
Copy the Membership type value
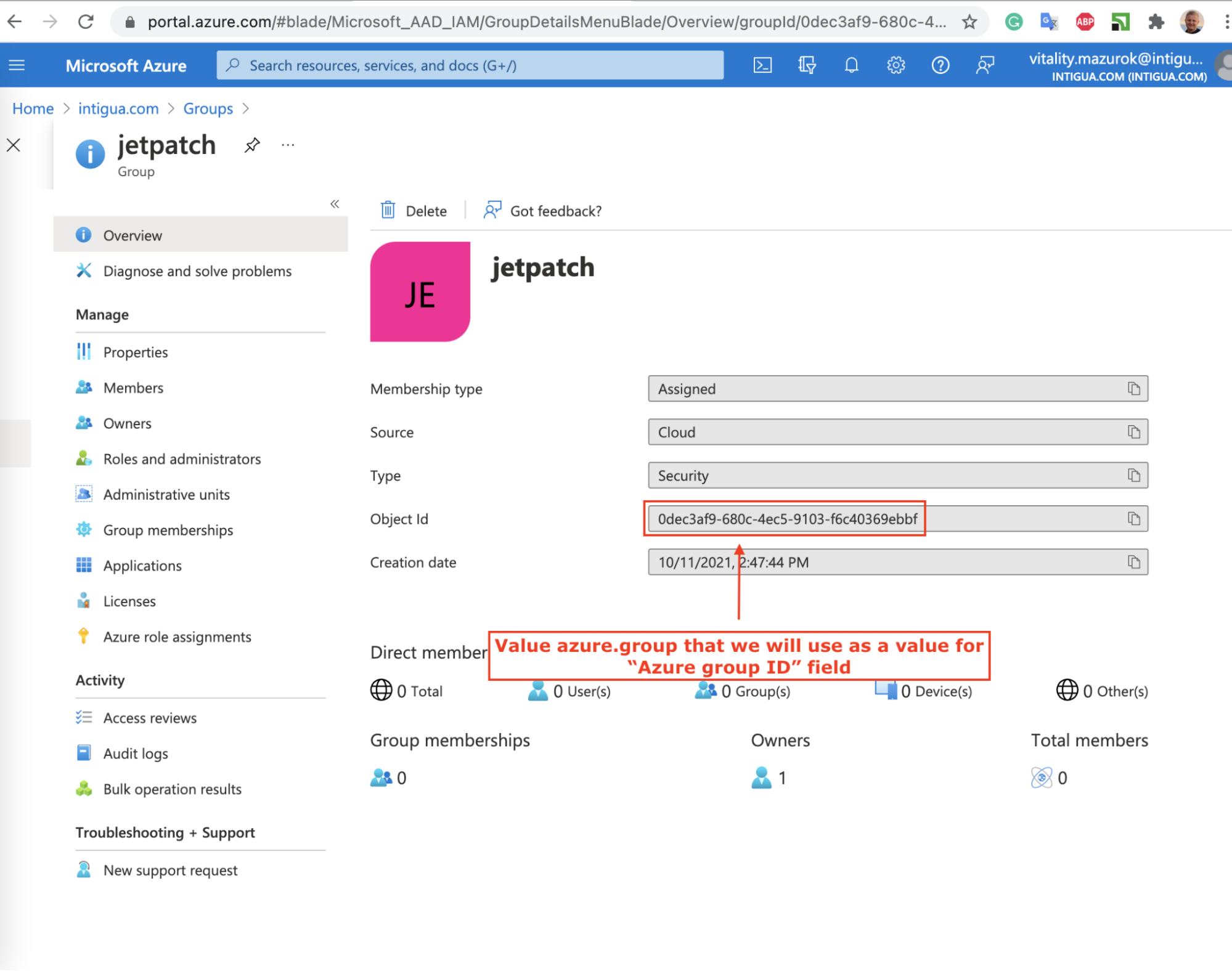1133,389
